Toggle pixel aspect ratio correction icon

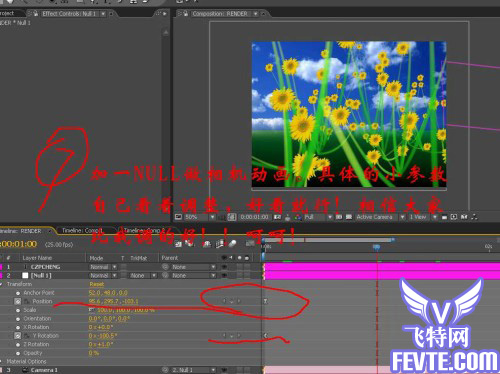(x=444, y=217)
